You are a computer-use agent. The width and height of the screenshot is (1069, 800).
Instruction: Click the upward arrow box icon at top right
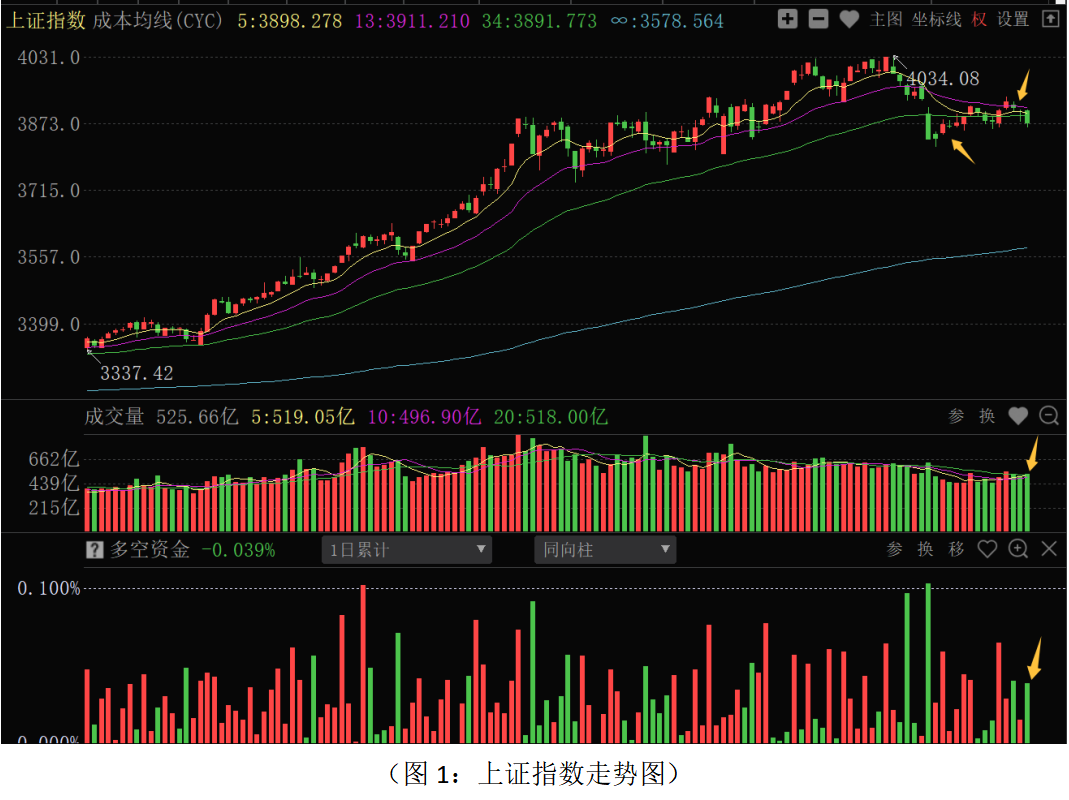click(1049, 19)
